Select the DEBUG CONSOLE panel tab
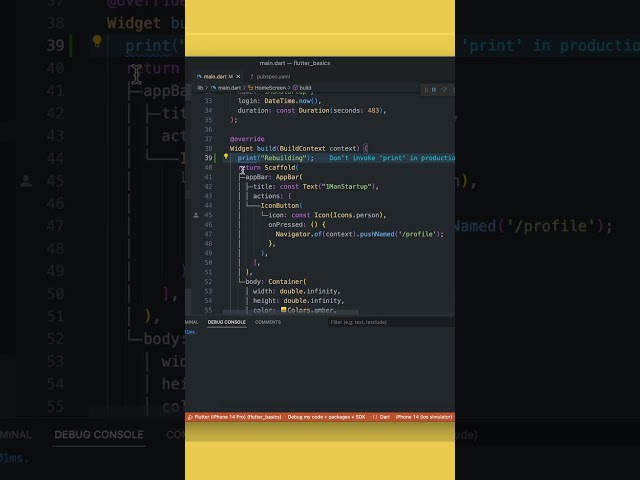The width and height of the screenshot is (640, 480). coord(227,322)
